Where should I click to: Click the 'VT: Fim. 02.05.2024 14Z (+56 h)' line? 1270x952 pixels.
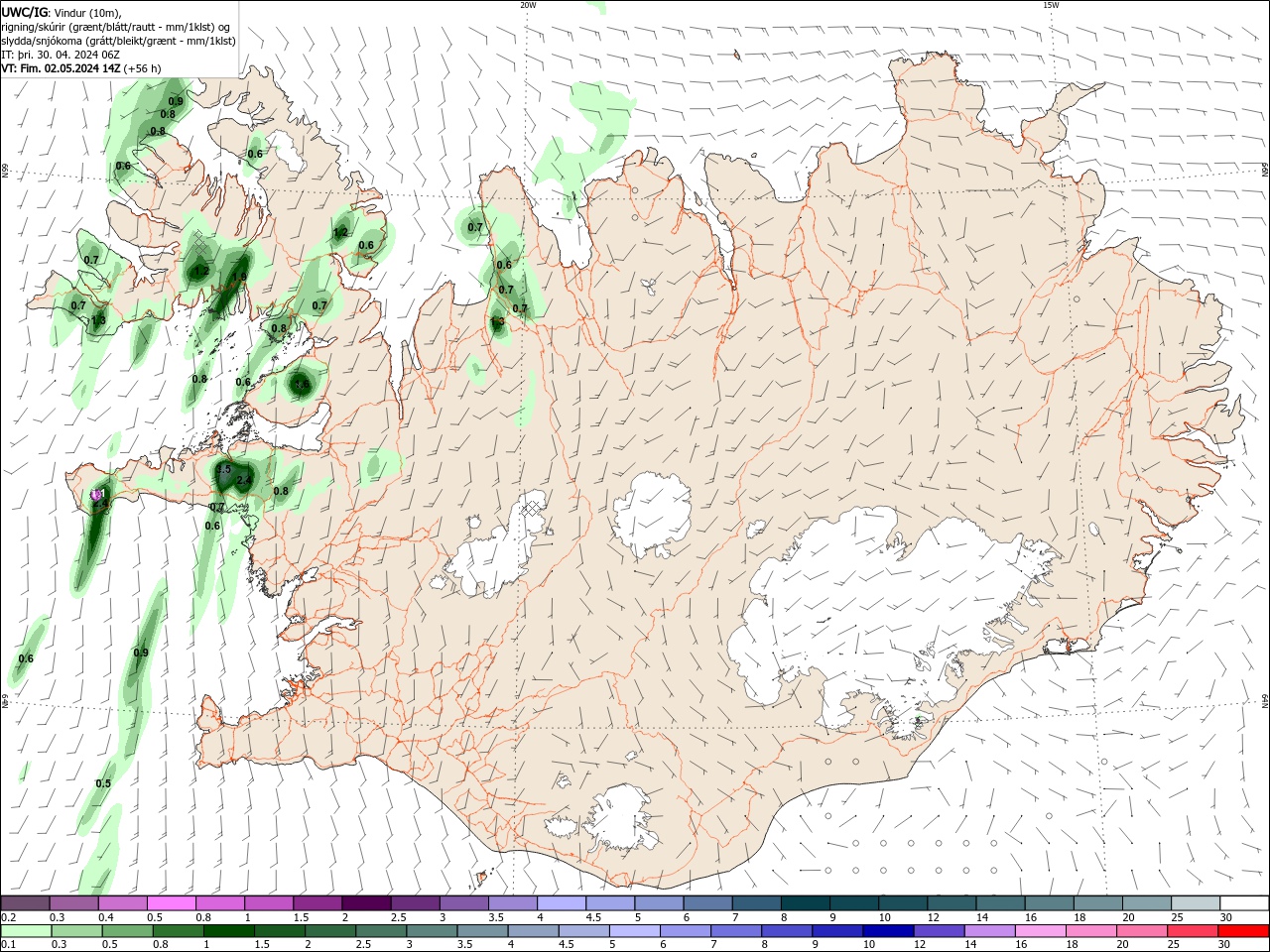81,68
